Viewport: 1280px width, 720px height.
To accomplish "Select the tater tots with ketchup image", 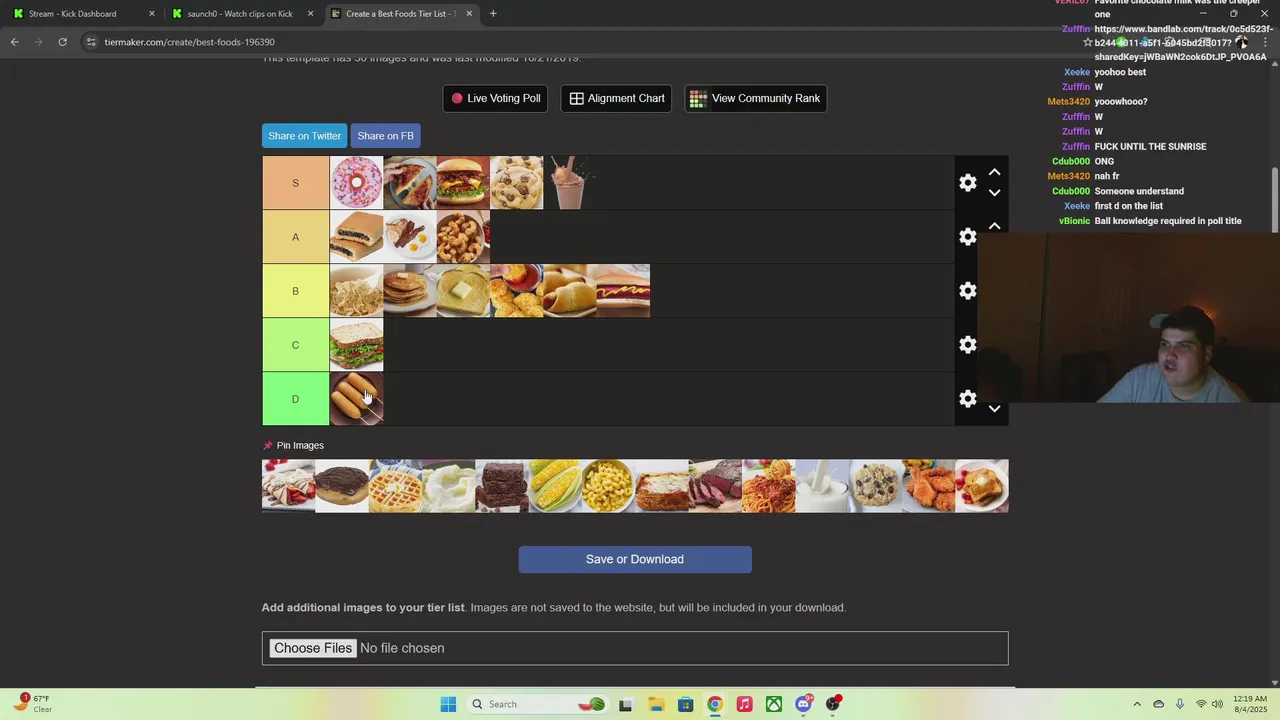I will pyautogui.click(x=517, y=291).
